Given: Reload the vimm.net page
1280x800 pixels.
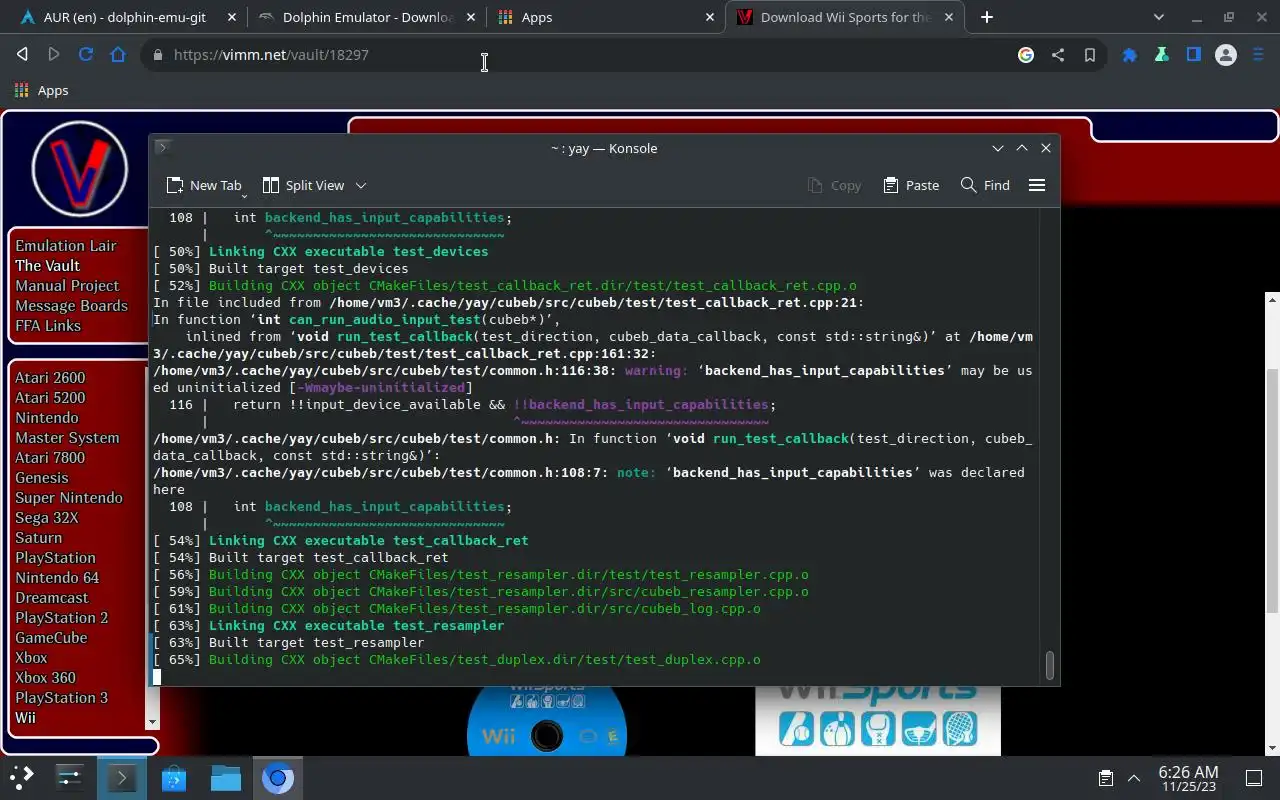Looking at the screenshot, I should (x=86, y=55).
